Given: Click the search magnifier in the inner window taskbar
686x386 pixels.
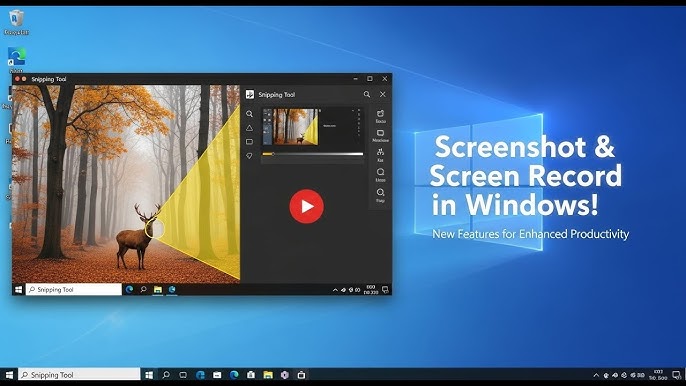Looking at the screenshot, I should click(x=144, y=289).
